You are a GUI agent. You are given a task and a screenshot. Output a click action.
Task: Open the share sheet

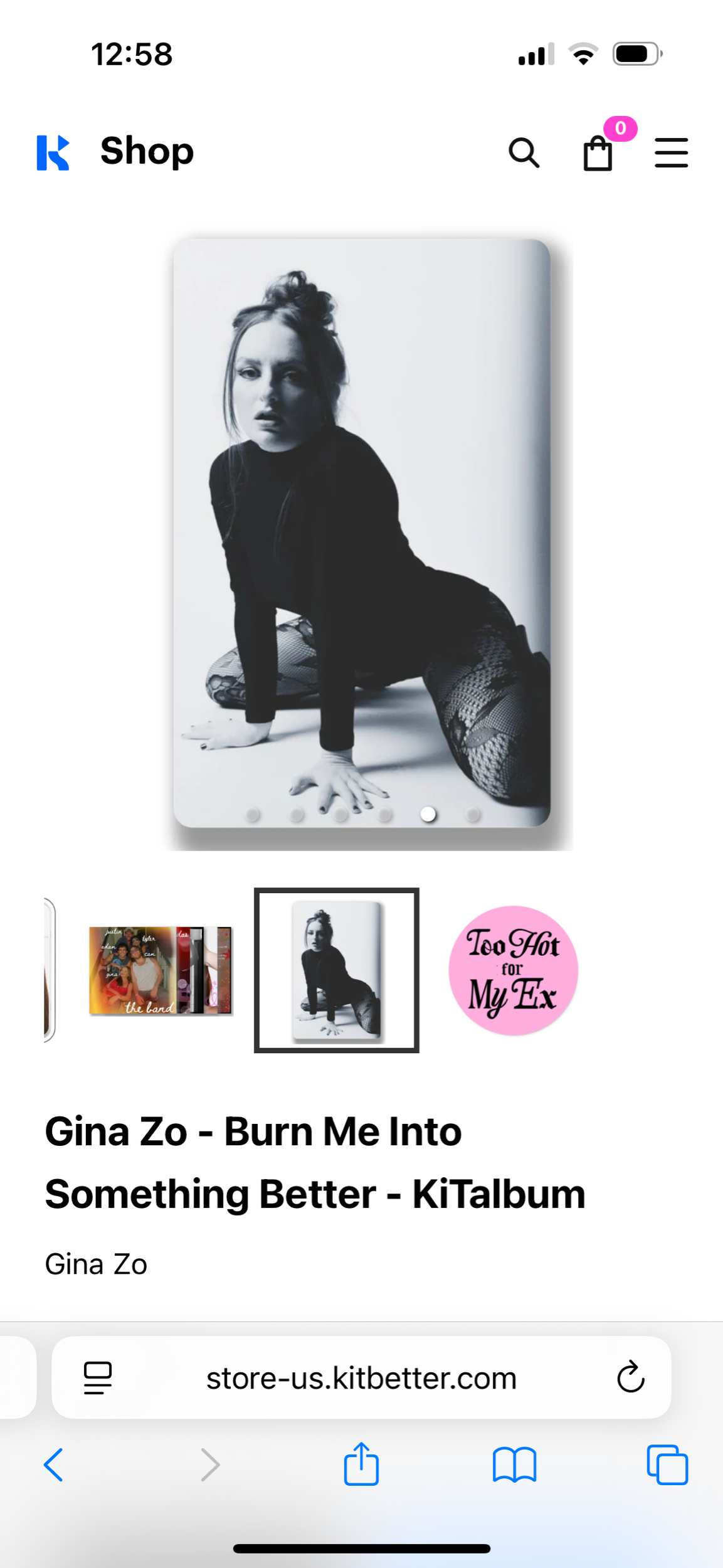coord(361,1463)
